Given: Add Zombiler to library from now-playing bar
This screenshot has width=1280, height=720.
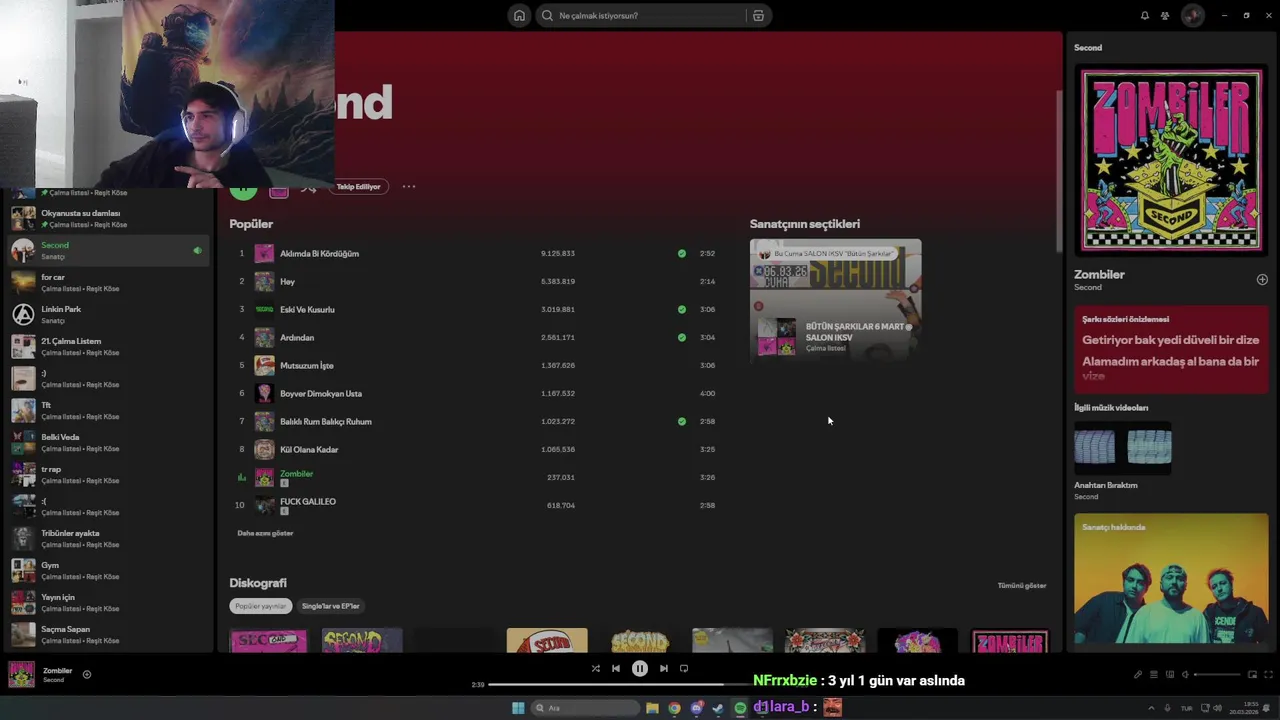Looking at the screenshot, I should [86, 674].
